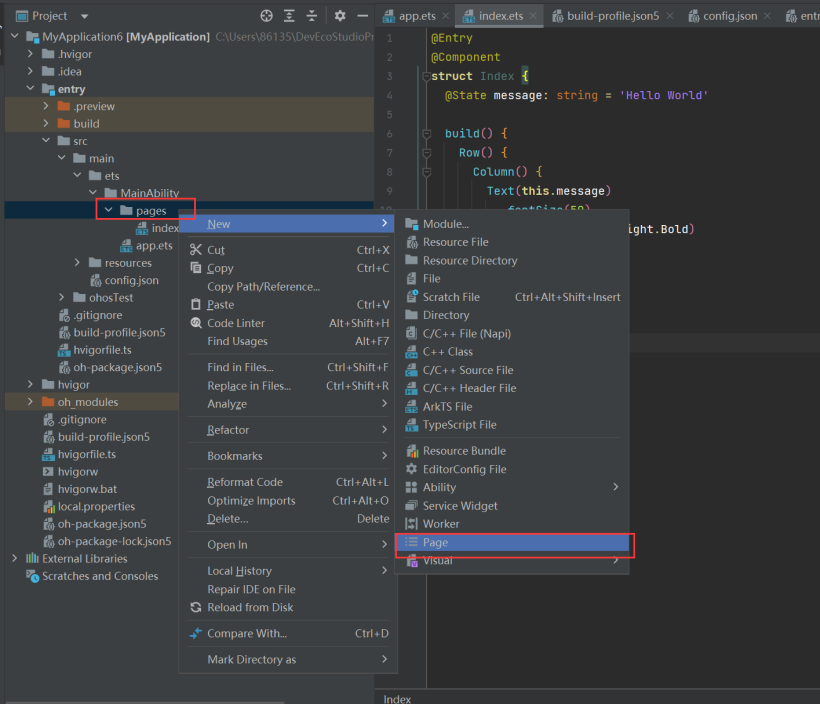
Task: Choose Find Usages menu item
Action: click(289, 341)
